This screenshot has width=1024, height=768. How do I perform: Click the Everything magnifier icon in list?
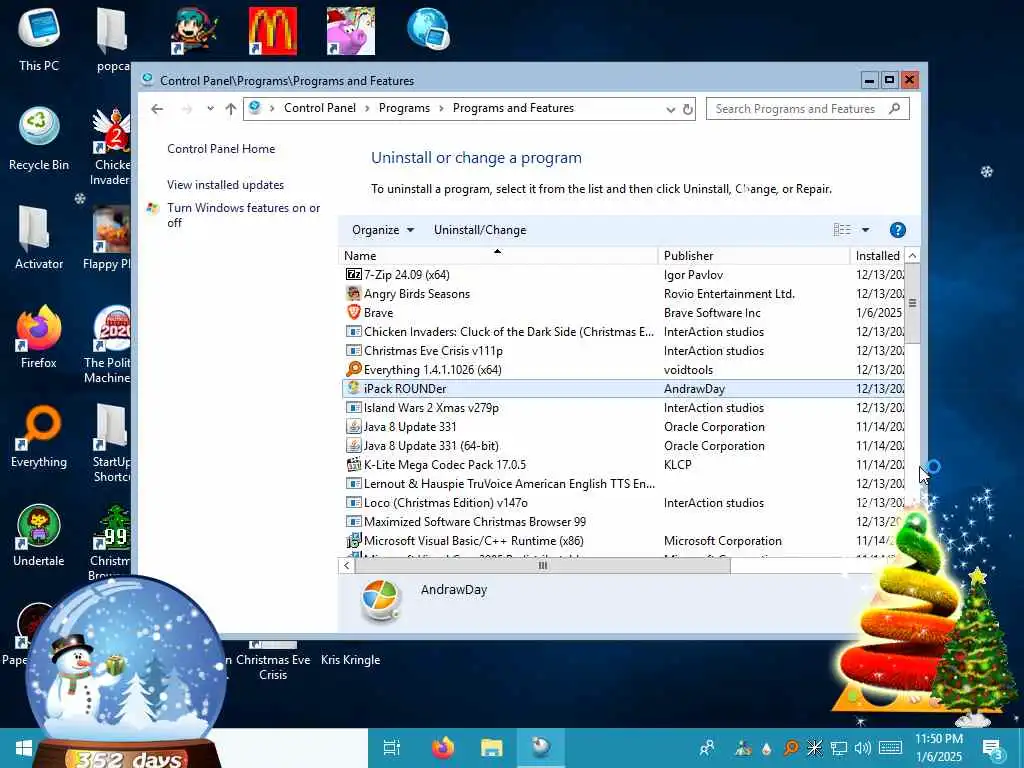tap(353, 369)
